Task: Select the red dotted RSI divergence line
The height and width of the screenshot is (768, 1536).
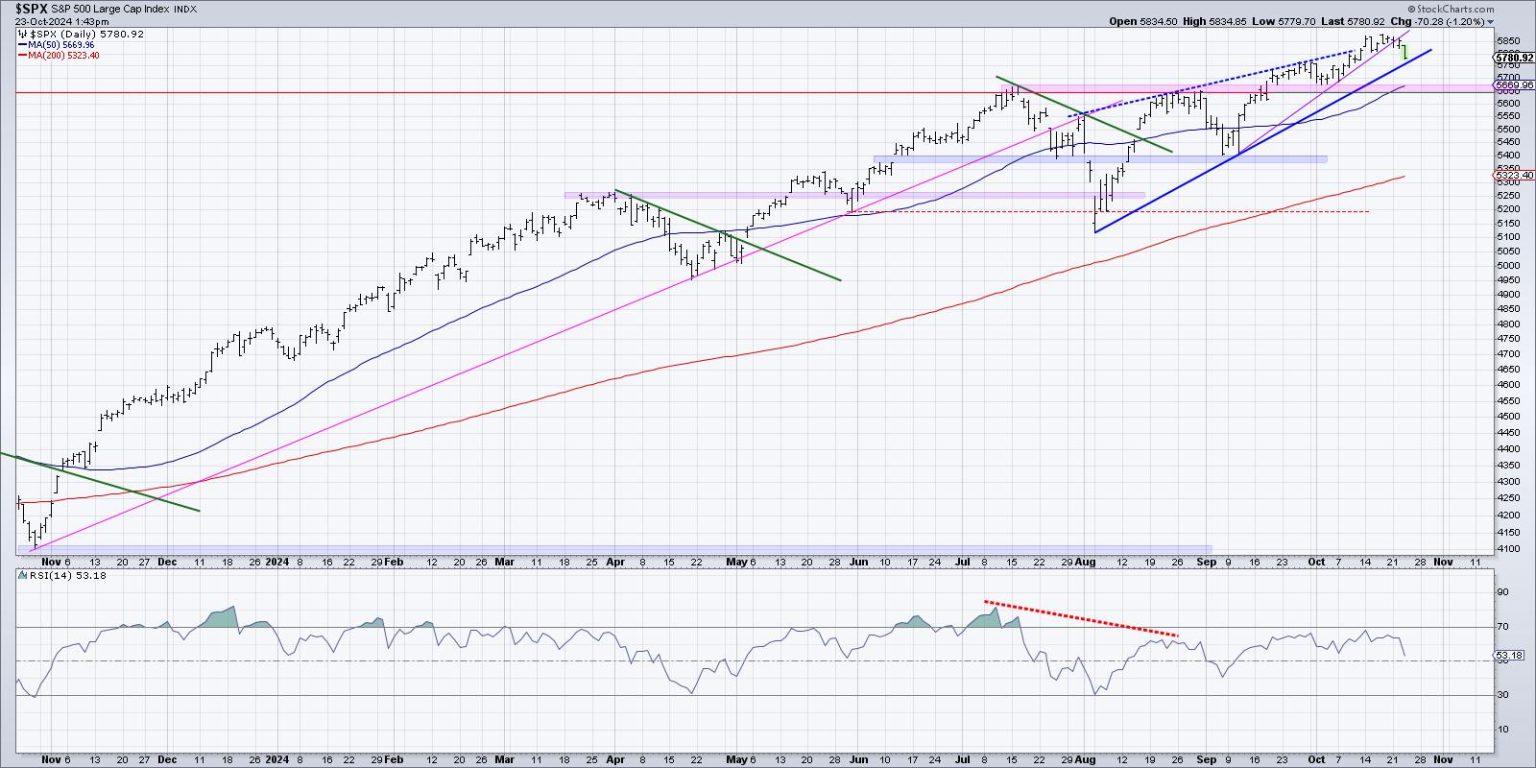Action: tap(1080, 618)
